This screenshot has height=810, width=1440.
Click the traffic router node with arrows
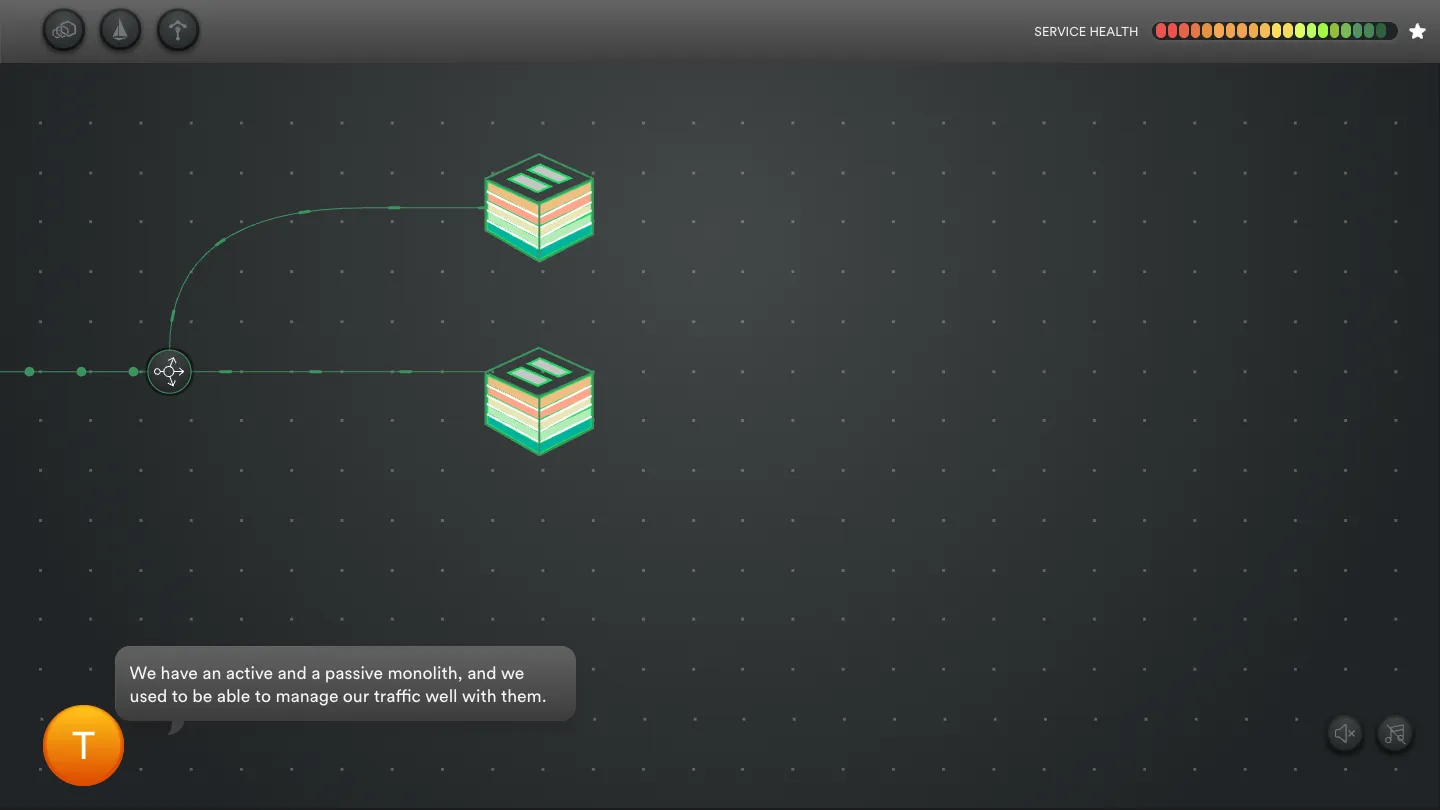pos(169,372)
